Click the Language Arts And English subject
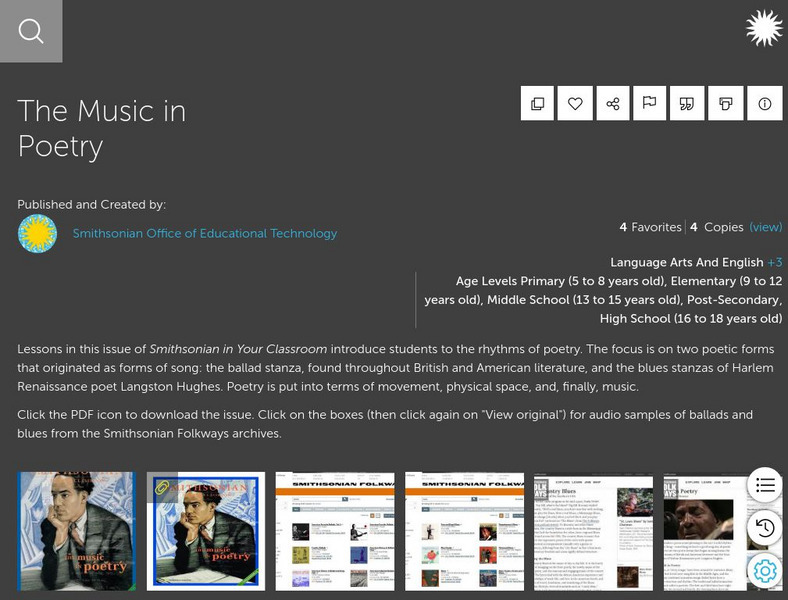Image resolution: width=788 pixels, height=600 pixels. coord(687,262)
